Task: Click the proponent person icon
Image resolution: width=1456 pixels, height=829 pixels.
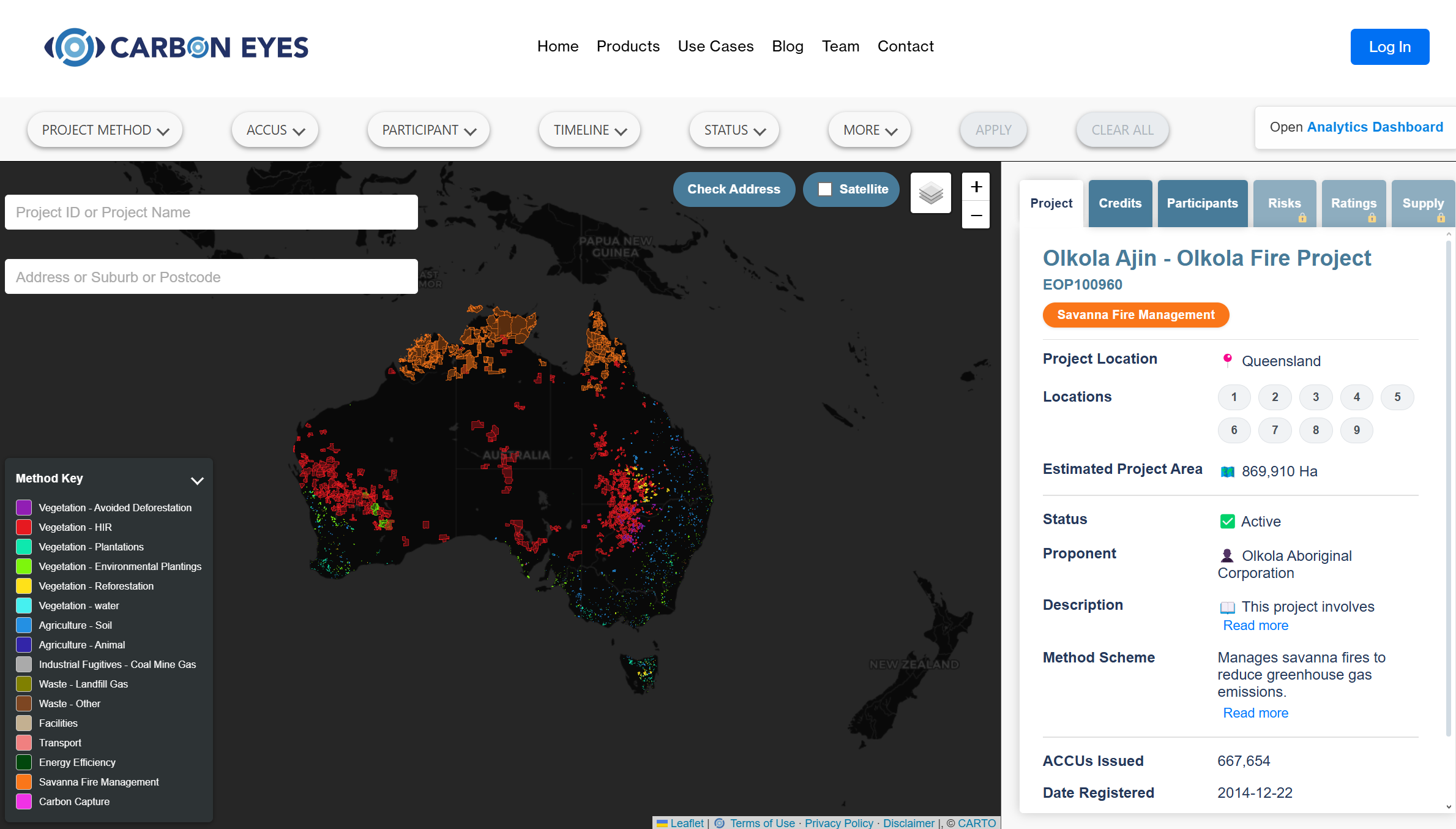Action: (x=1227, y=555)
